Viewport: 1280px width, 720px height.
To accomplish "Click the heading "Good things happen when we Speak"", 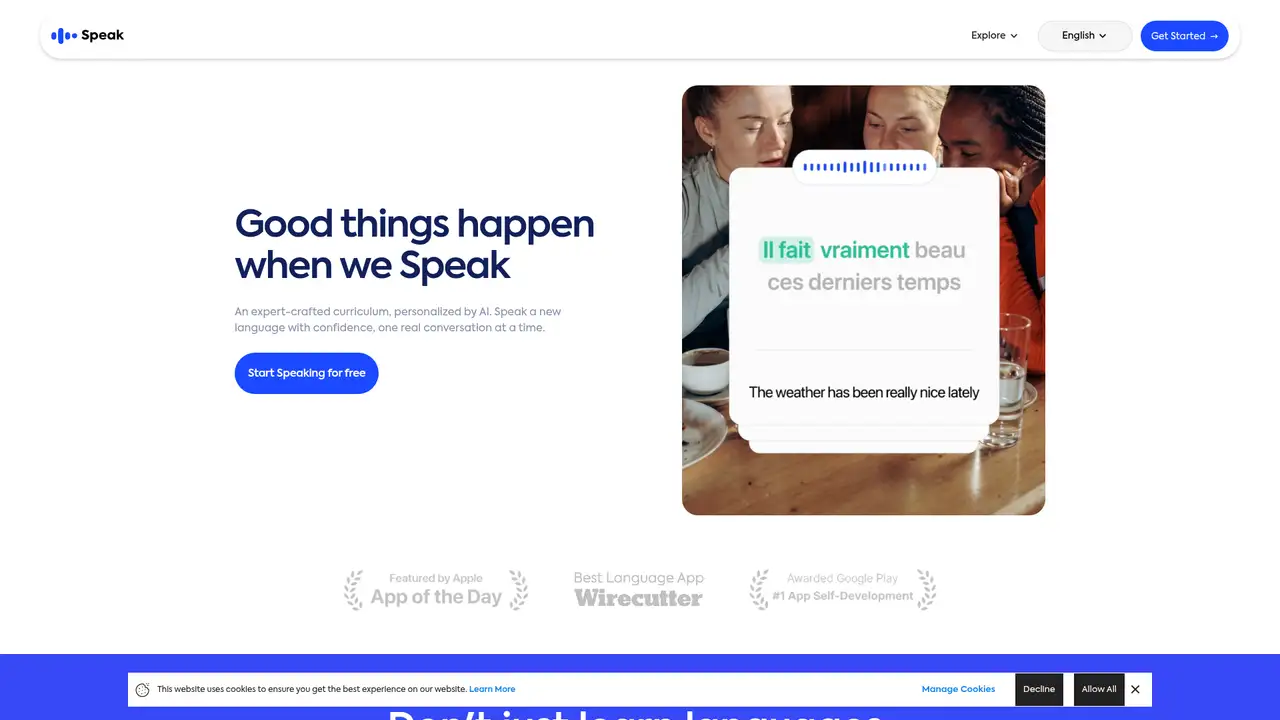I will [x=415, y=244].
